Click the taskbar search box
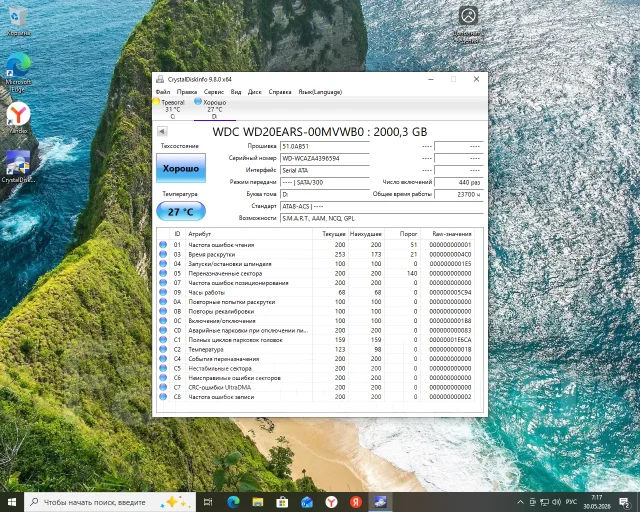 click(x=110, y=502)
